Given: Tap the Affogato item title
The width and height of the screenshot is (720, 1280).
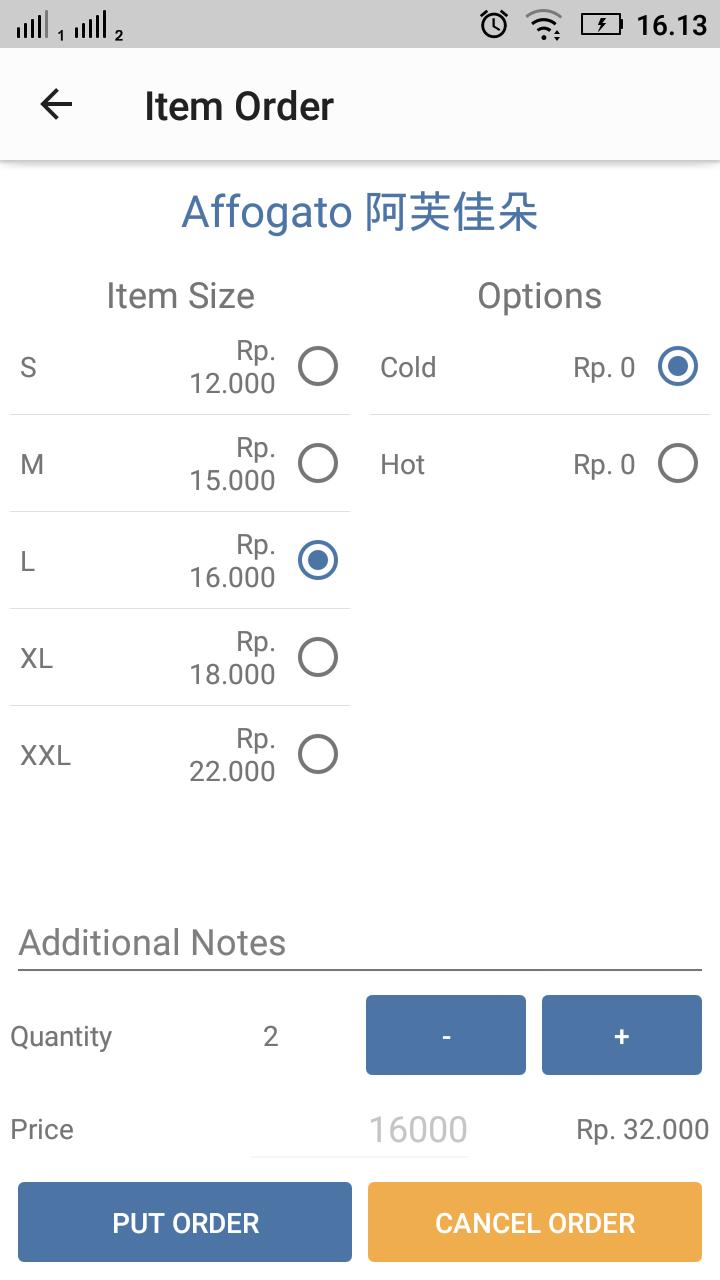Looking at the screenshot, I should coord(360,212).
